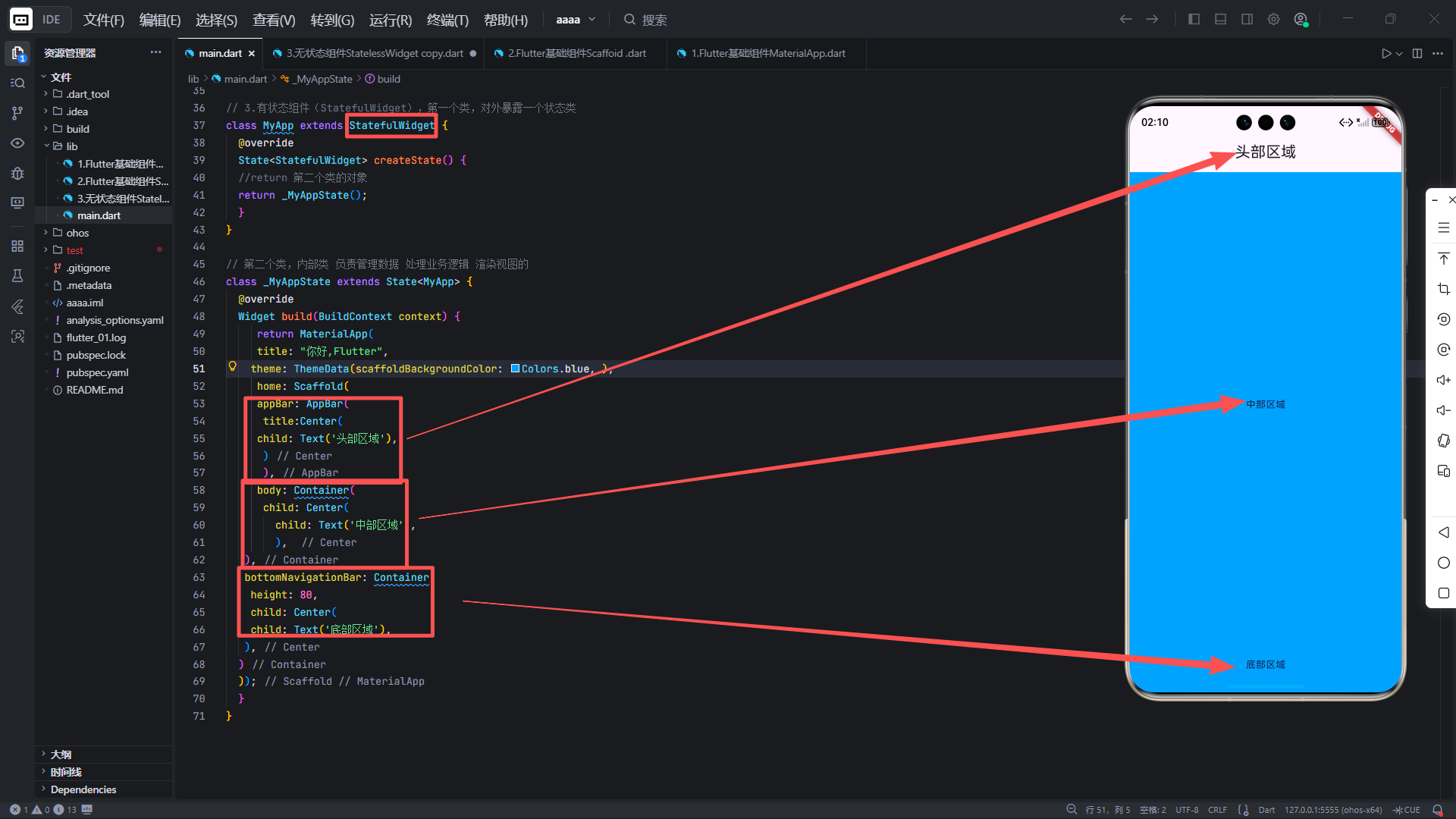Click the 搜索 search field
Screen dimensions: 1456x819
point(654,20)
